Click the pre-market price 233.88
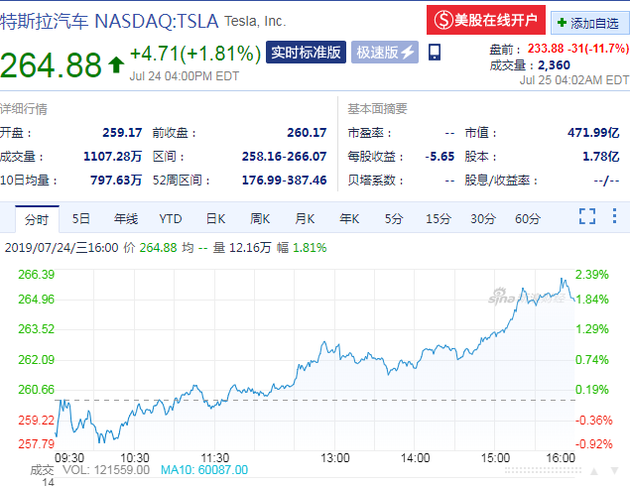Screen dimensions: 630x486 (546, 49)
